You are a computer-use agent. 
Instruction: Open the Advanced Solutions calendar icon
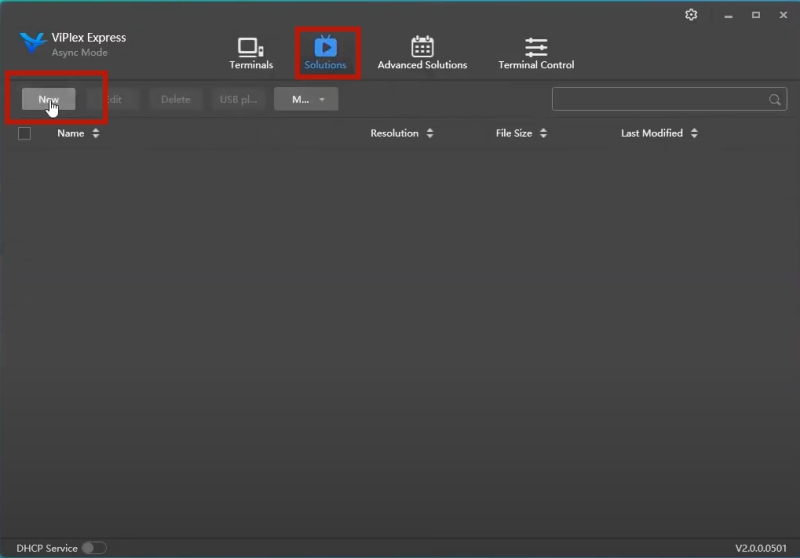click(422, 47)
